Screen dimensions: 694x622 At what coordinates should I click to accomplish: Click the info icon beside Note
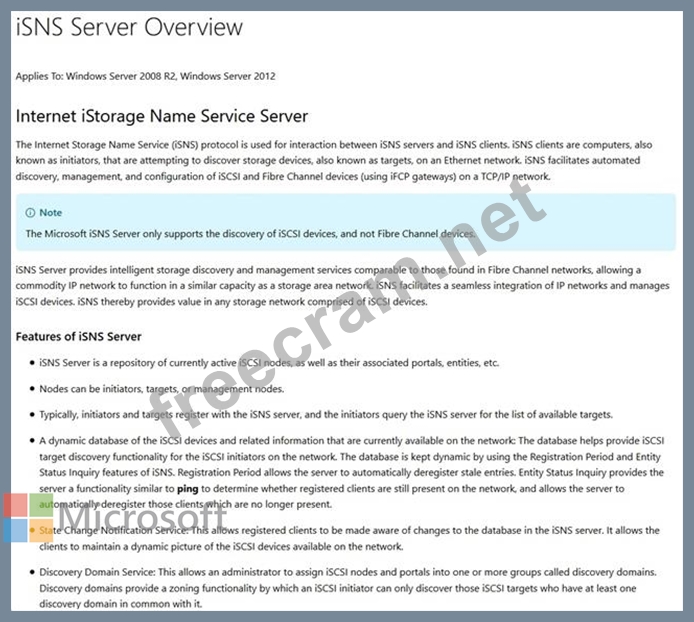30,213
